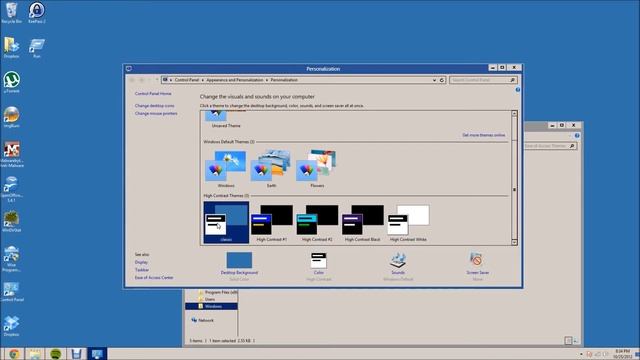Click the theme list scroll down arrow
This screenshot has height=360, width=640.
point(514,242)
